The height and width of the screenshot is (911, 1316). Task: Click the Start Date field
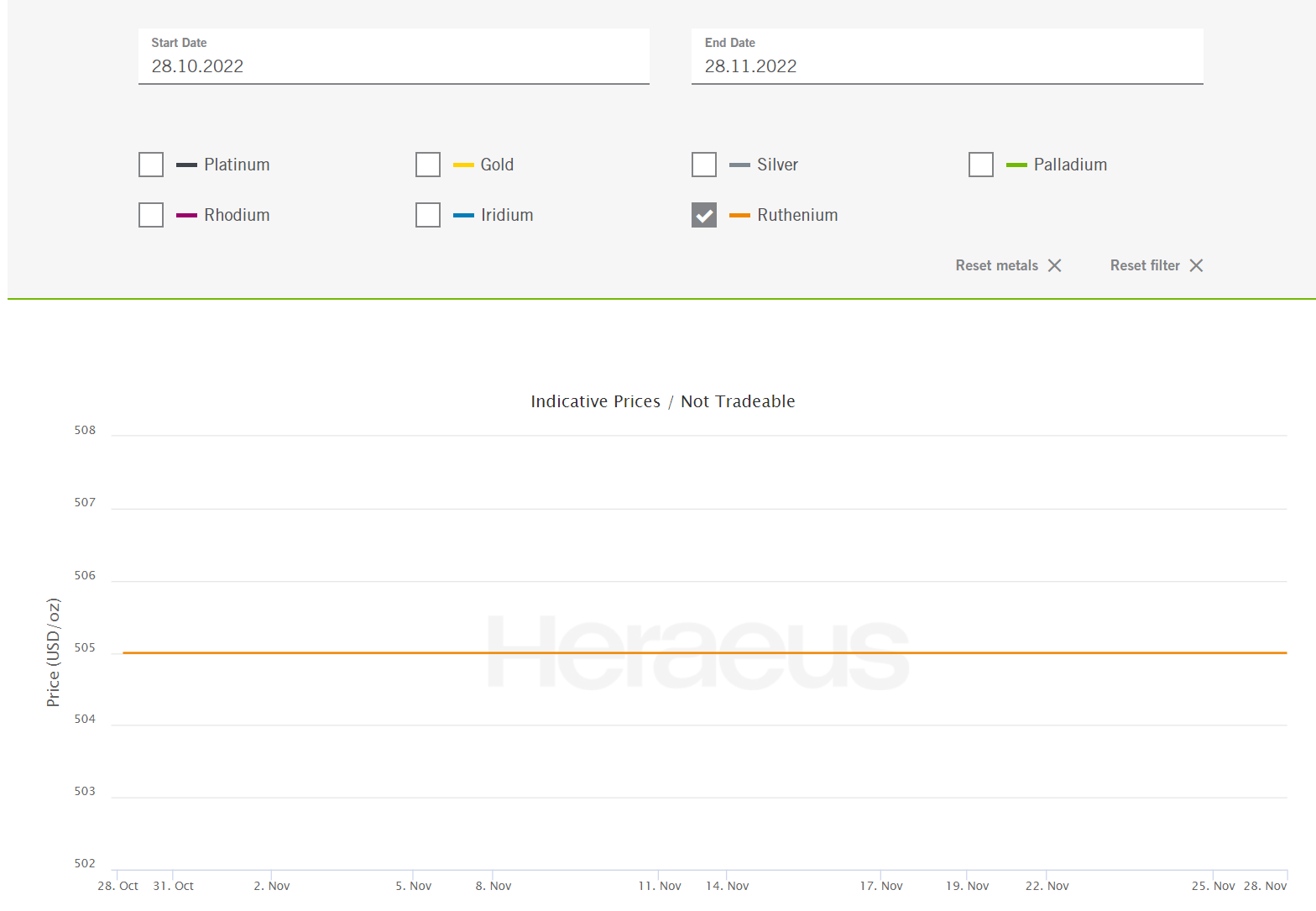click(x=394, y=56)
